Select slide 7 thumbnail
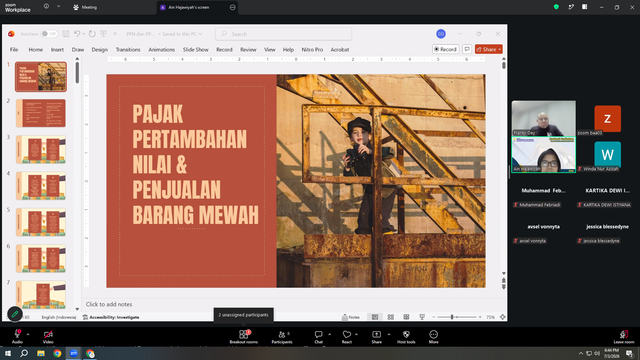640x360 pixels. click(x=41, y=294)
